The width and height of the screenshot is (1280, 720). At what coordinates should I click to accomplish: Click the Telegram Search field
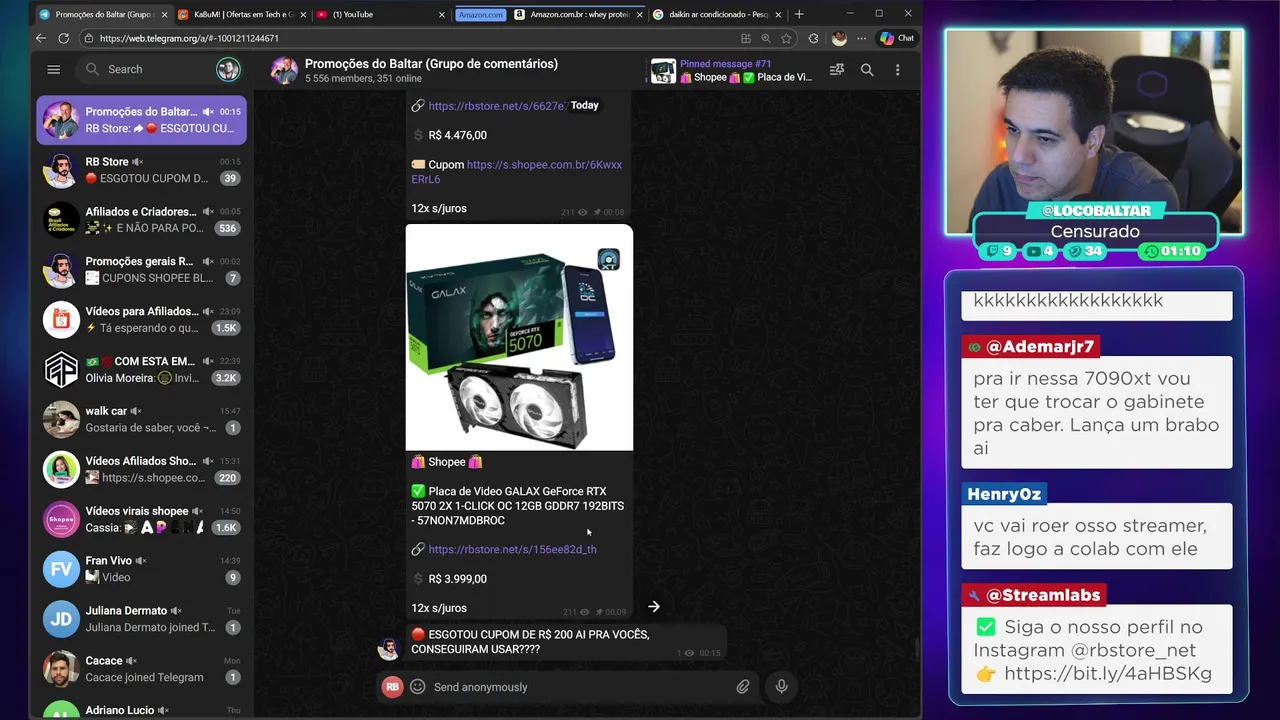160,69
